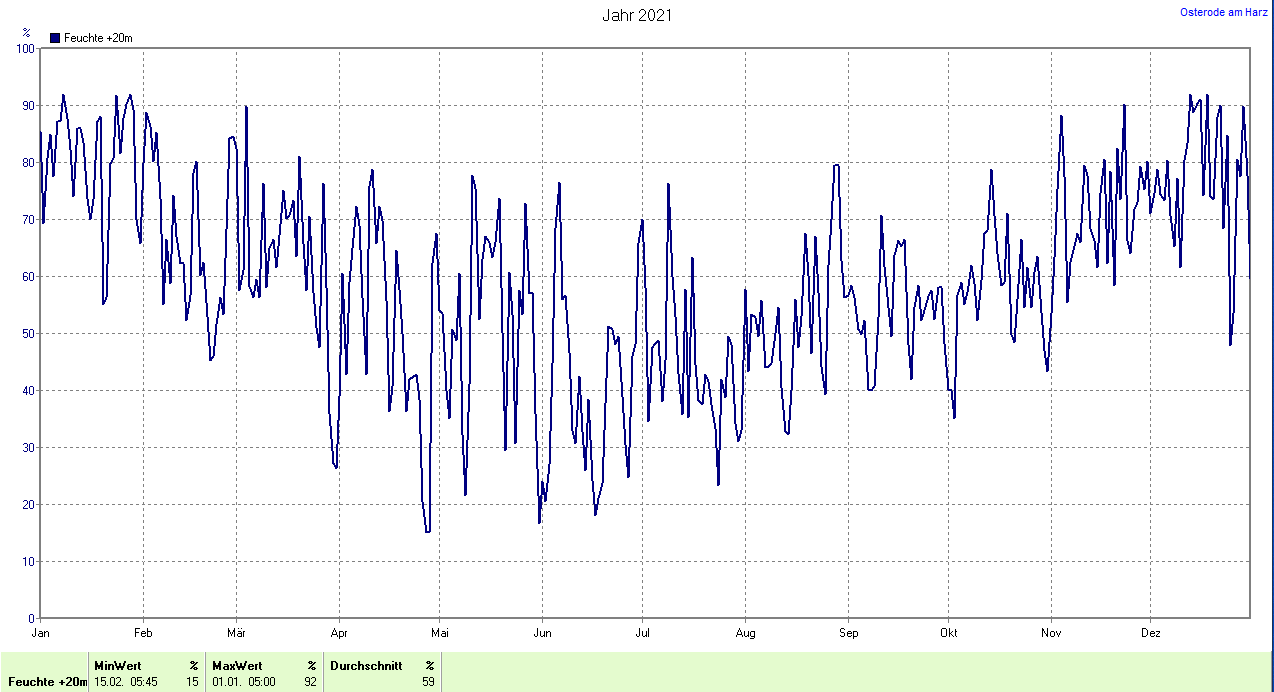Pick the Mai month axis label
Image resolution: width=1274 pixels, height=692 pixels.
coord(439,632)
